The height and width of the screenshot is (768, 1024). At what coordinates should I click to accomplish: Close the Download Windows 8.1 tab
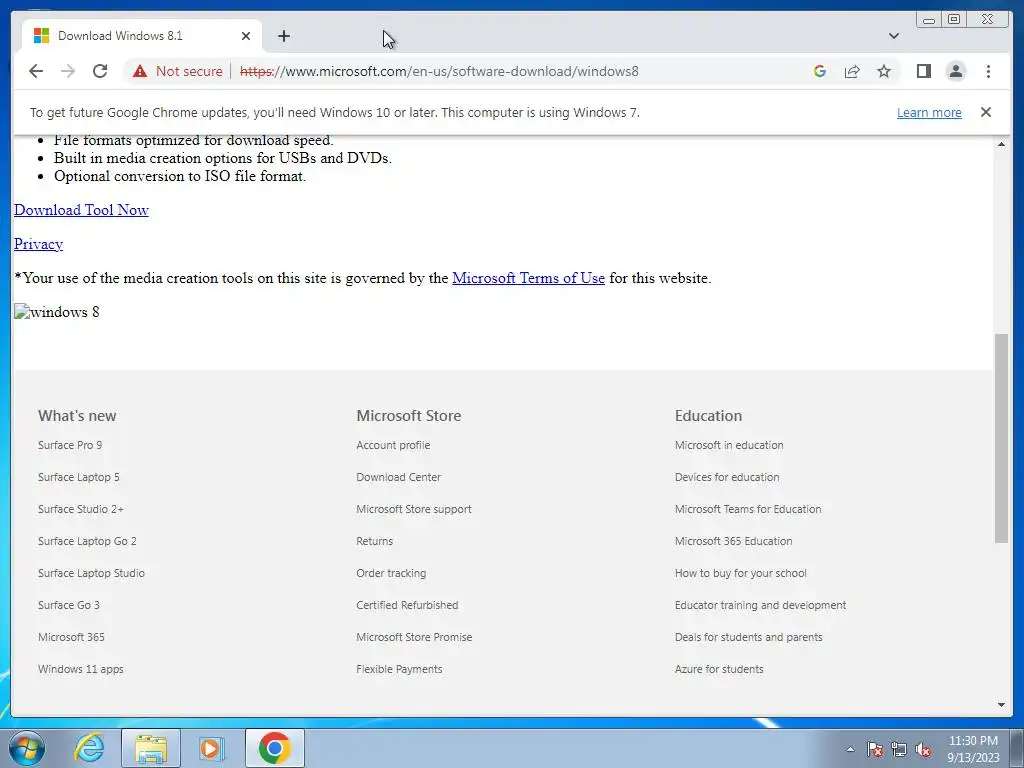click(246, 36)
